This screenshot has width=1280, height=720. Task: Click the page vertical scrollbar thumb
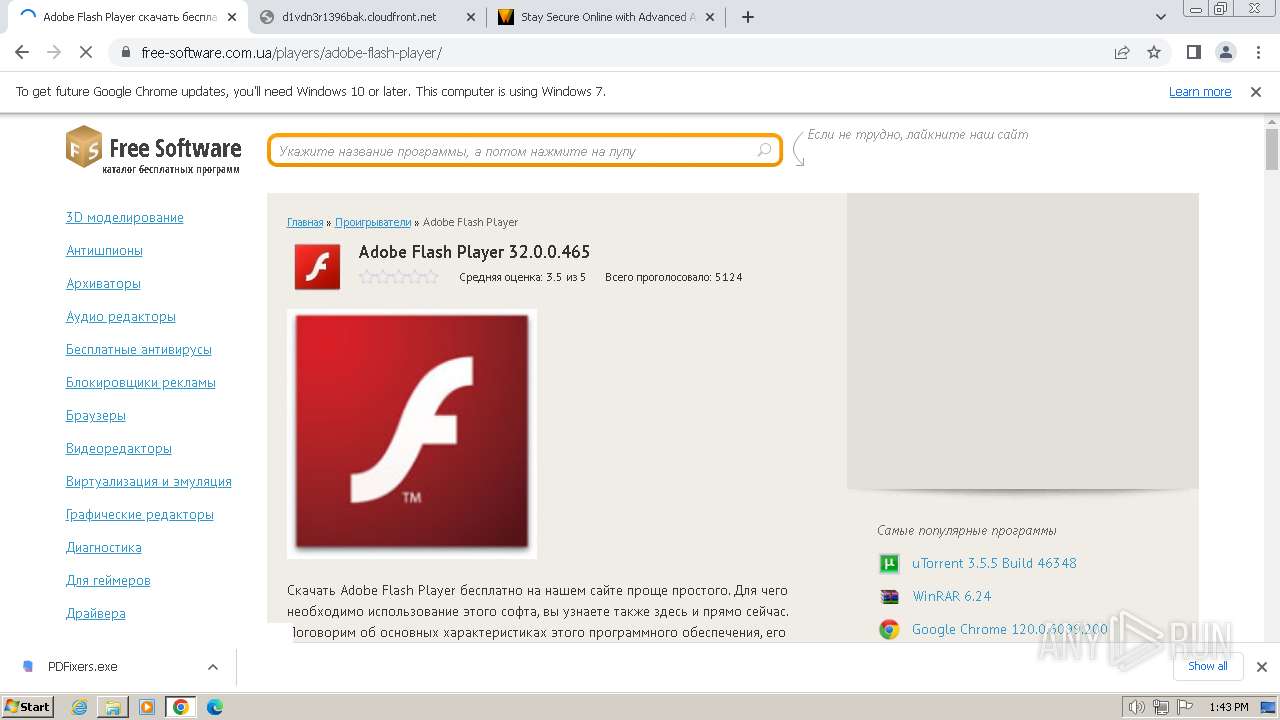click(x=1272, y=149)
